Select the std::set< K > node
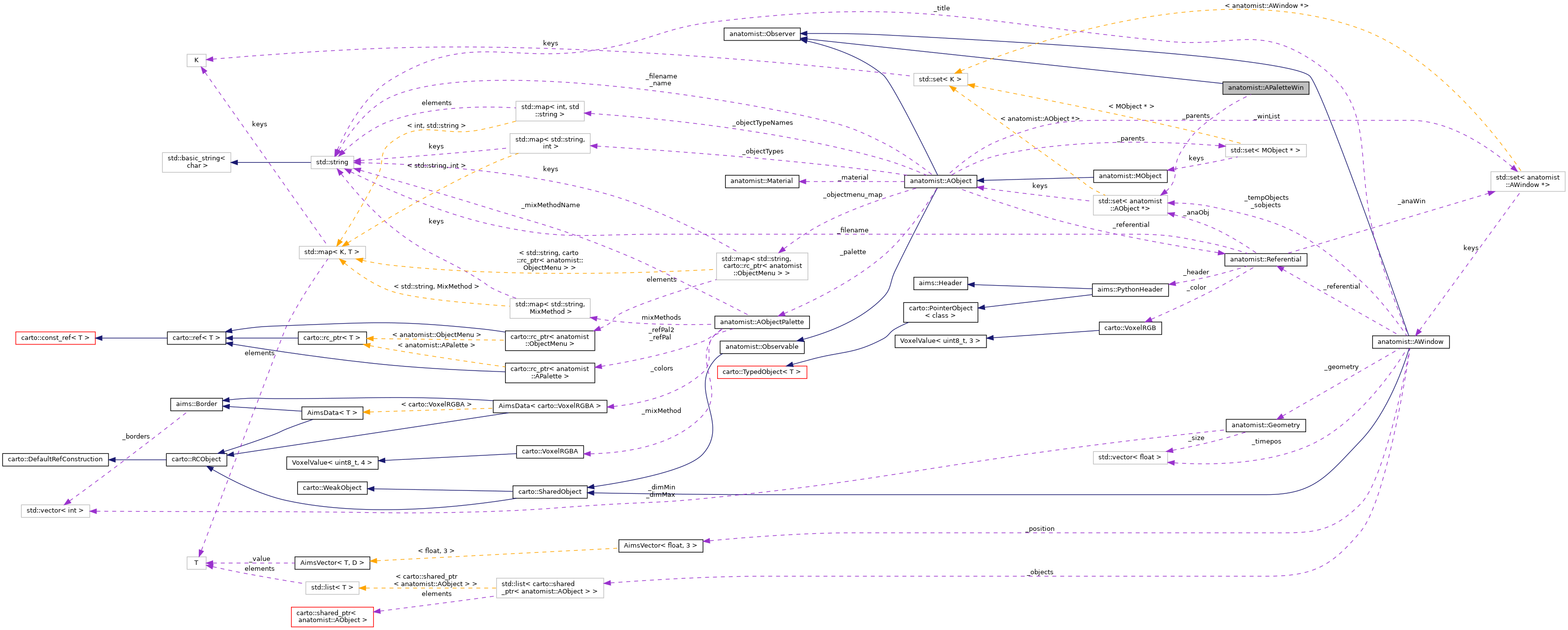Screen dimensions: 1568x630 tap(941, 80)
